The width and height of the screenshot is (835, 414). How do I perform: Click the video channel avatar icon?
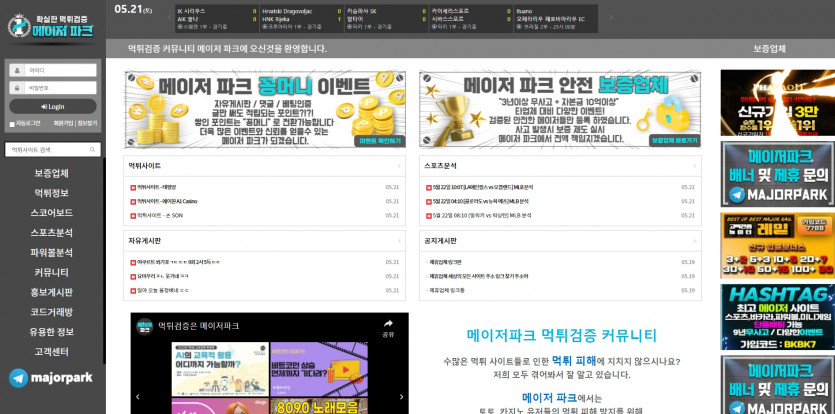click(x=146, y=326)
